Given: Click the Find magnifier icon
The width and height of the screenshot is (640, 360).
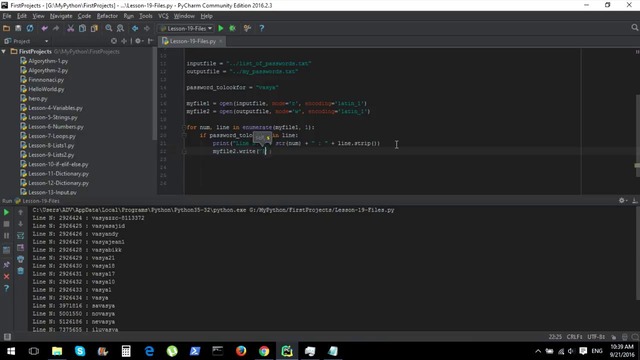Looking at the screenshot, I should (x=109, y=28).
